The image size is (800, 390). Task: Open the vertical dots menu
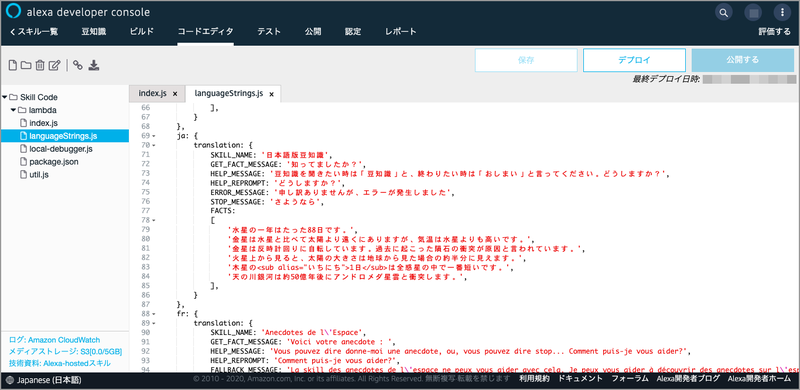click(x=781, y=12)
